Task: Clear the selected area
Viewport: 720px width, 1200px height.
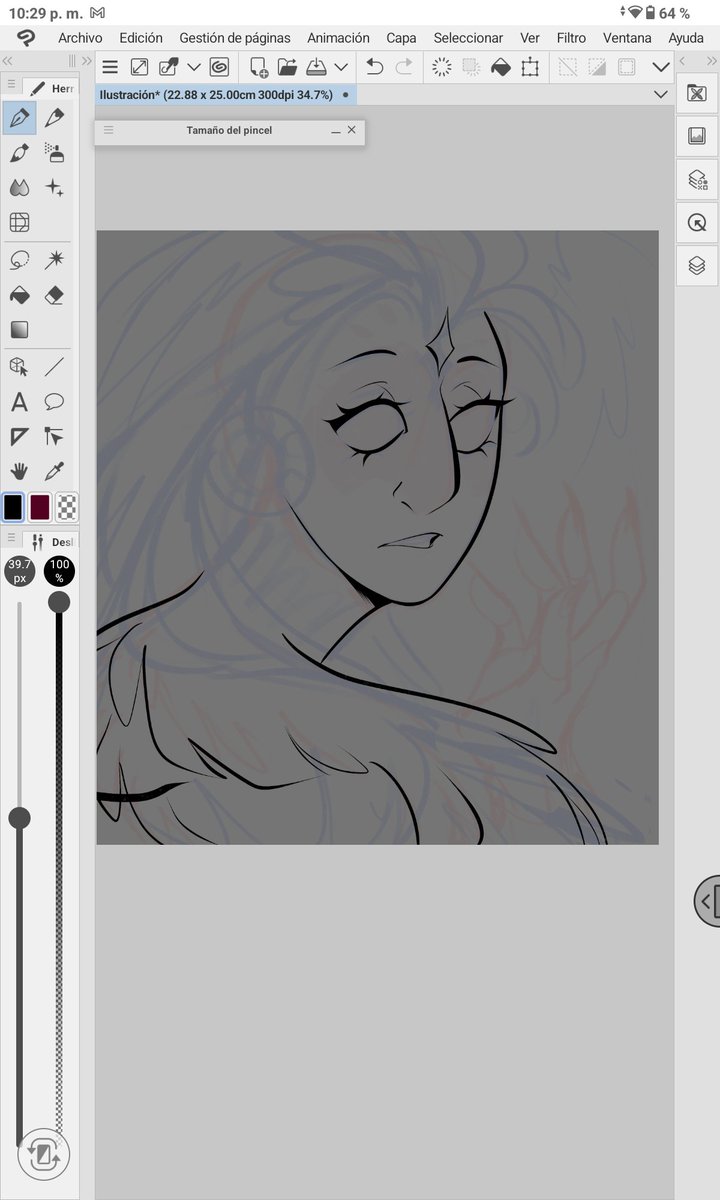Action: (441, 68)
